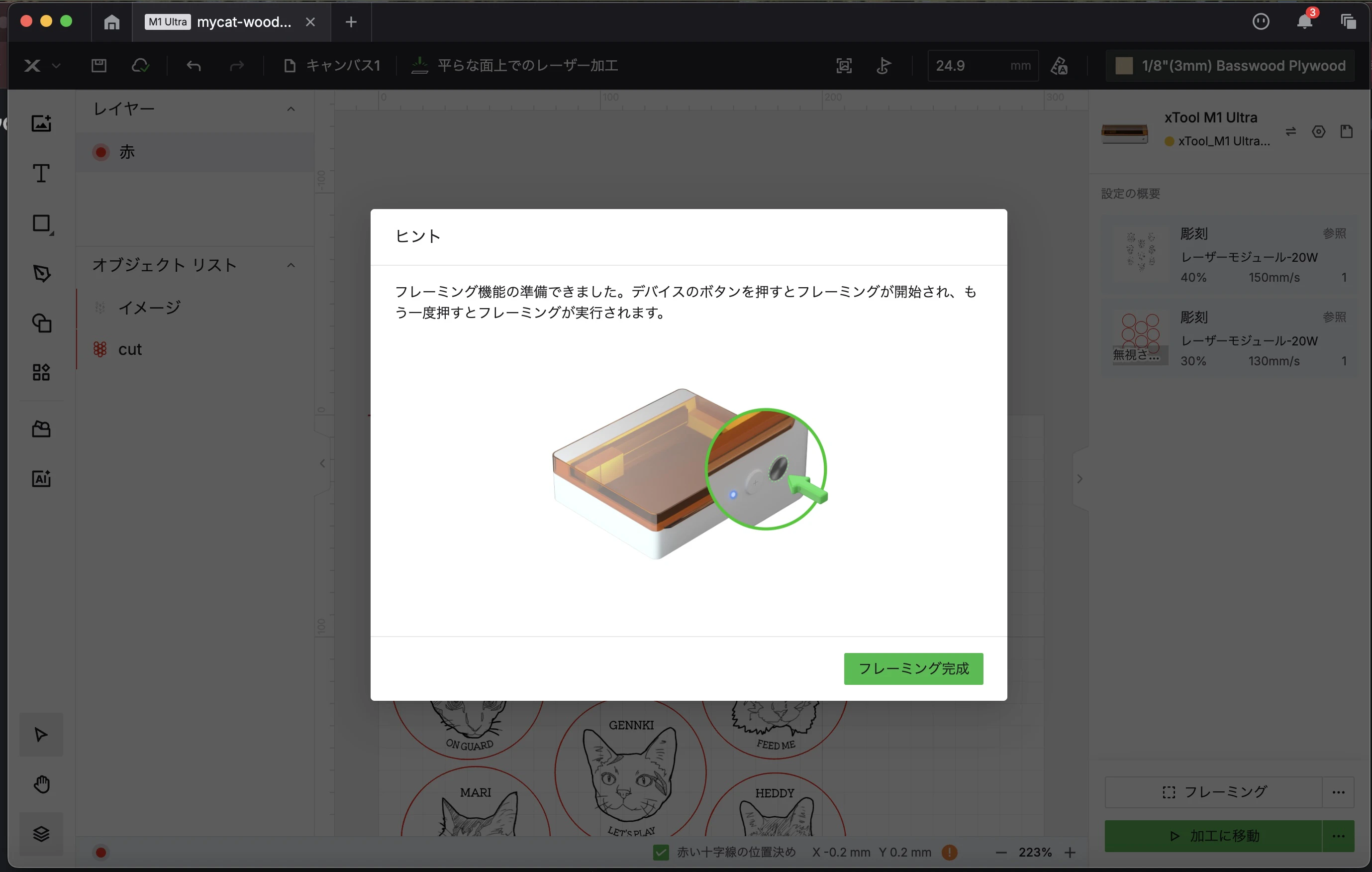Viewport: 1372px width, 872px height.
Task: Click the 223% zoom level
Action: [1035, 852]
